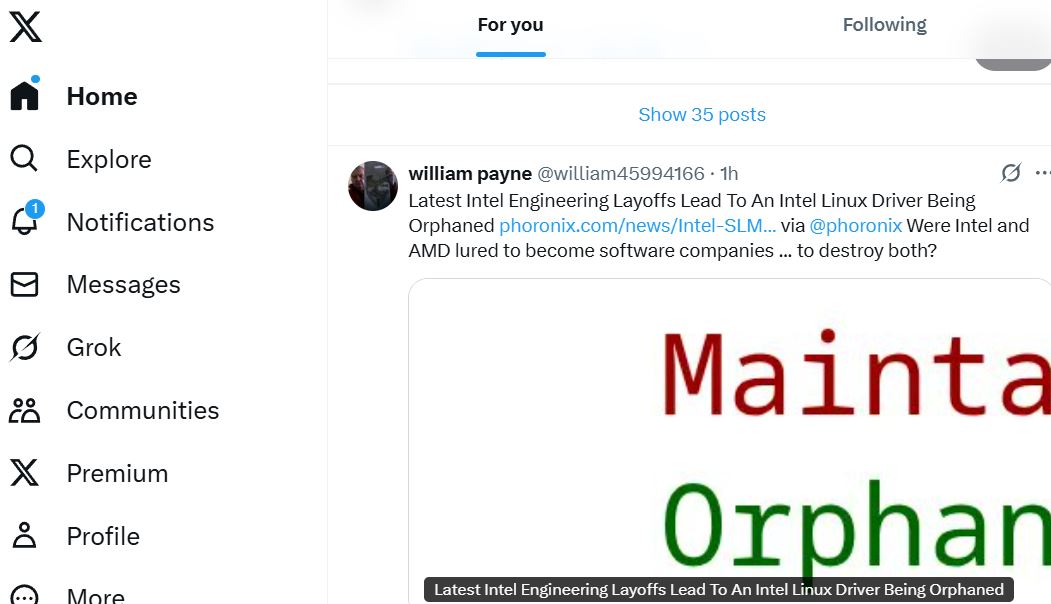The height and width of the screenshot is (604, 1051).
Task: Open Explore via the magnifier icon
Action: click(x=24, y=159)
